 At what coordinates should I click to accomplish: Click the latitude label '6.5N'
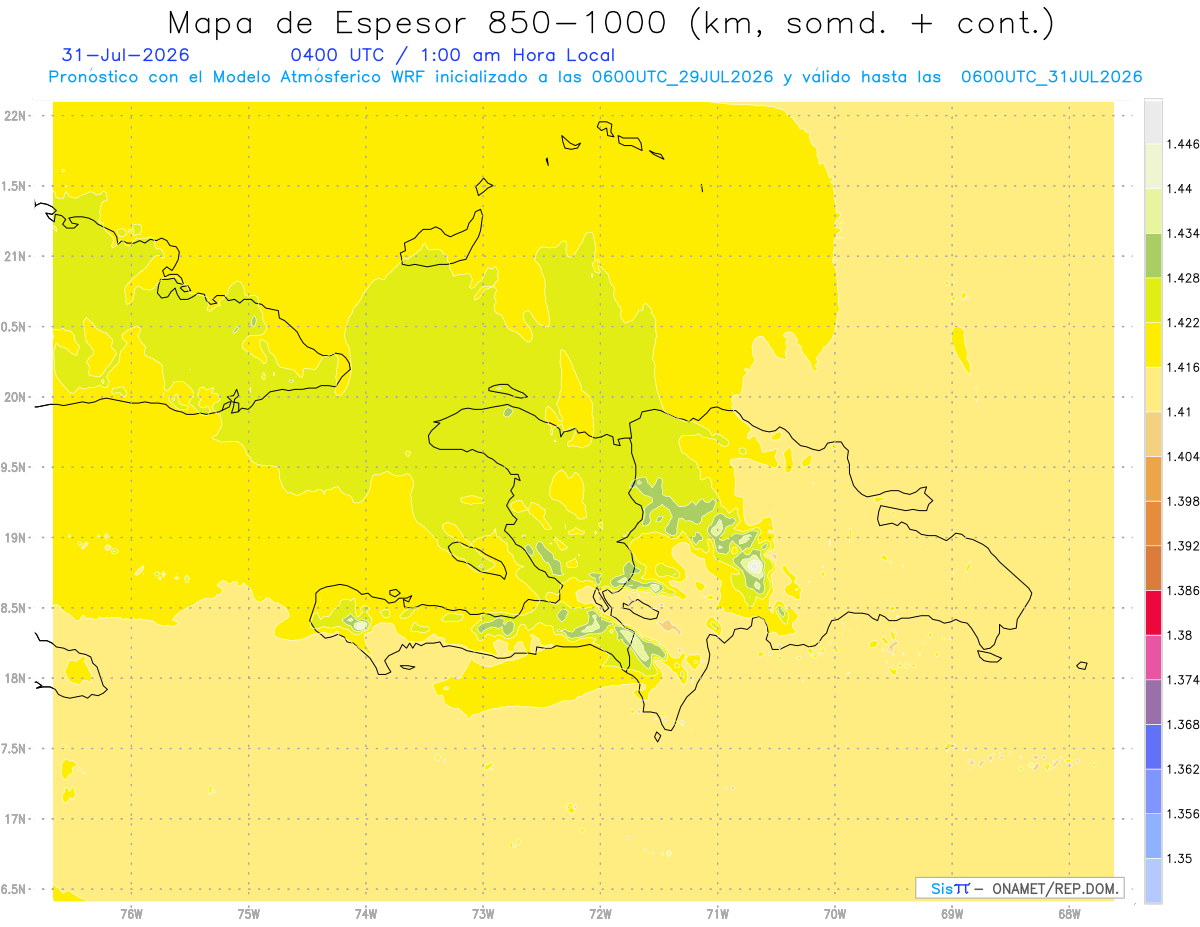click(15, 889)
